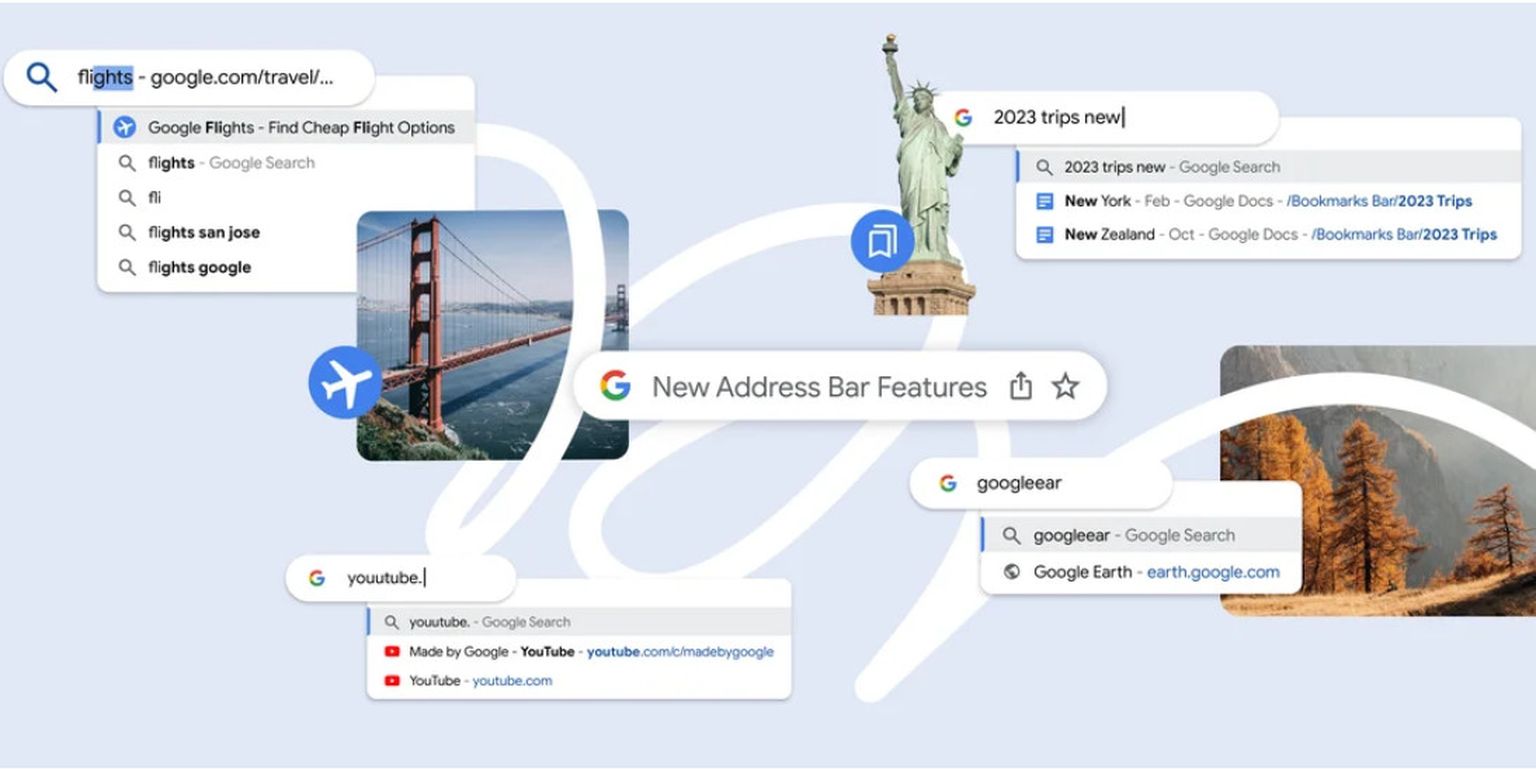Click Docs icon beside New York
1536x771 pixels.
point(1044,201)
